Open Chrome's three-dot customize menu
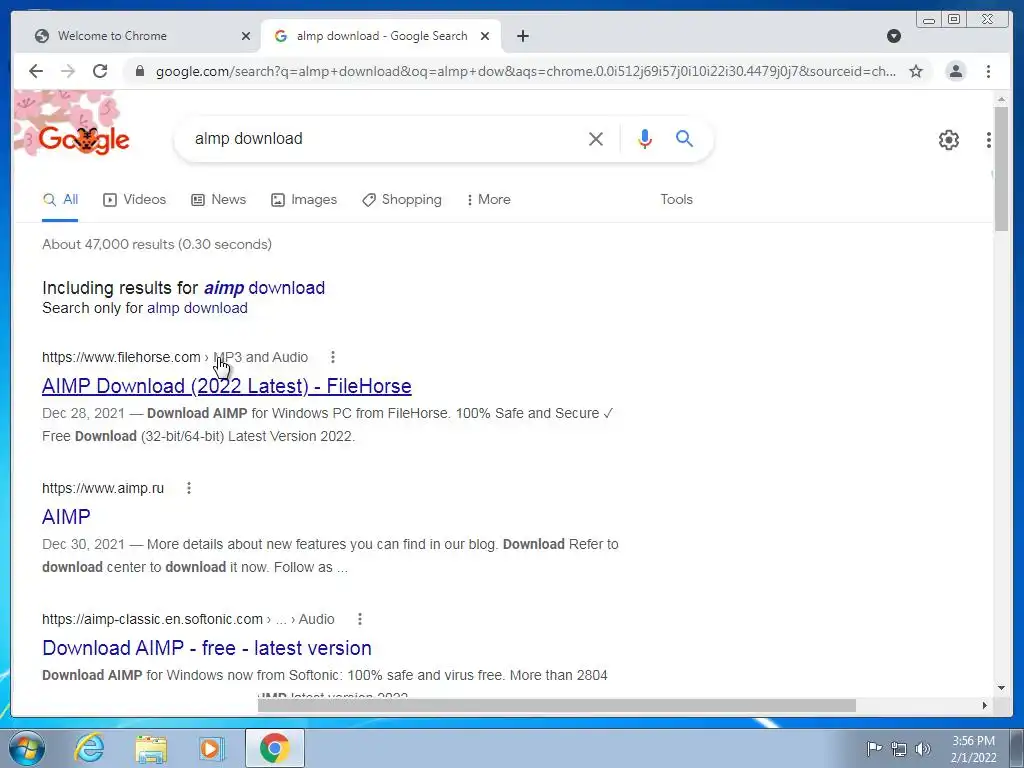1024x768 pixels. pyautogui.click(x=988, y=71)
